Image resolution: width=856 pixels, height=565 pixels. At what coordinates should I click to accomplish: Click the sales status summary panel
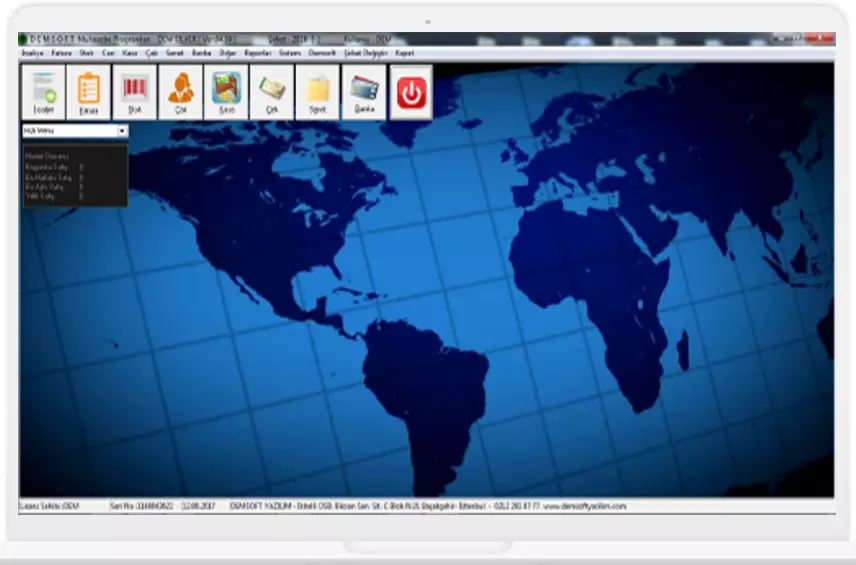point(75,175)
